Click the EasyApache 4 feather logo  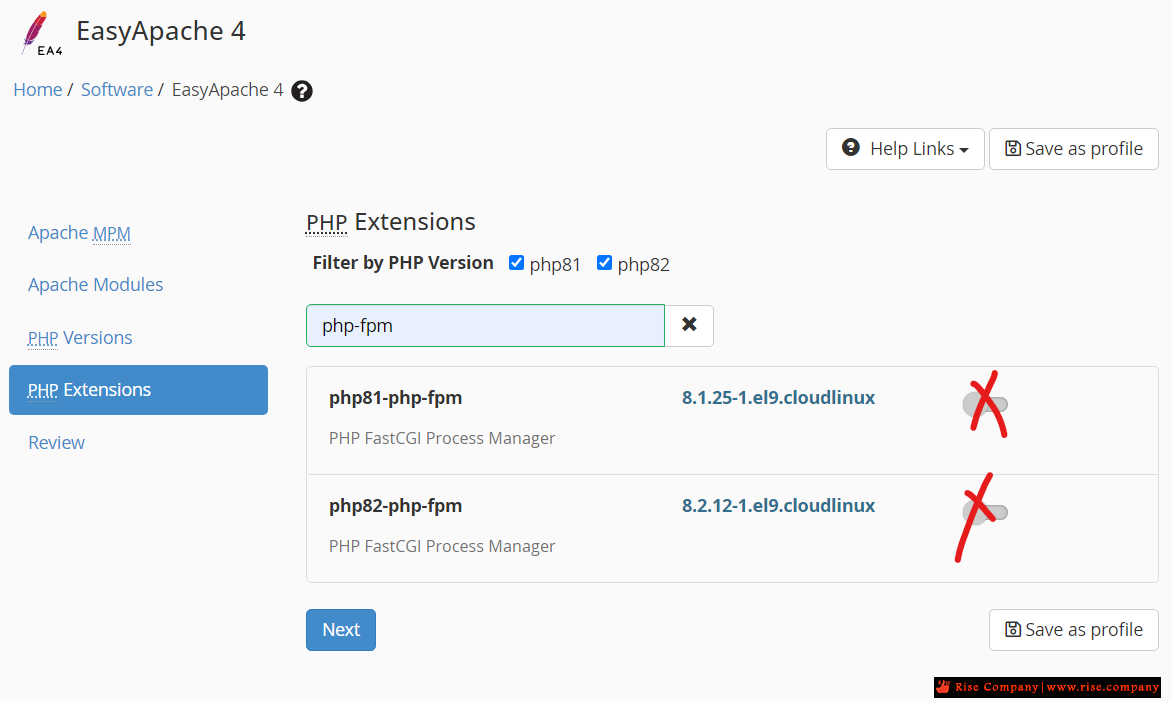coord(41,34)
